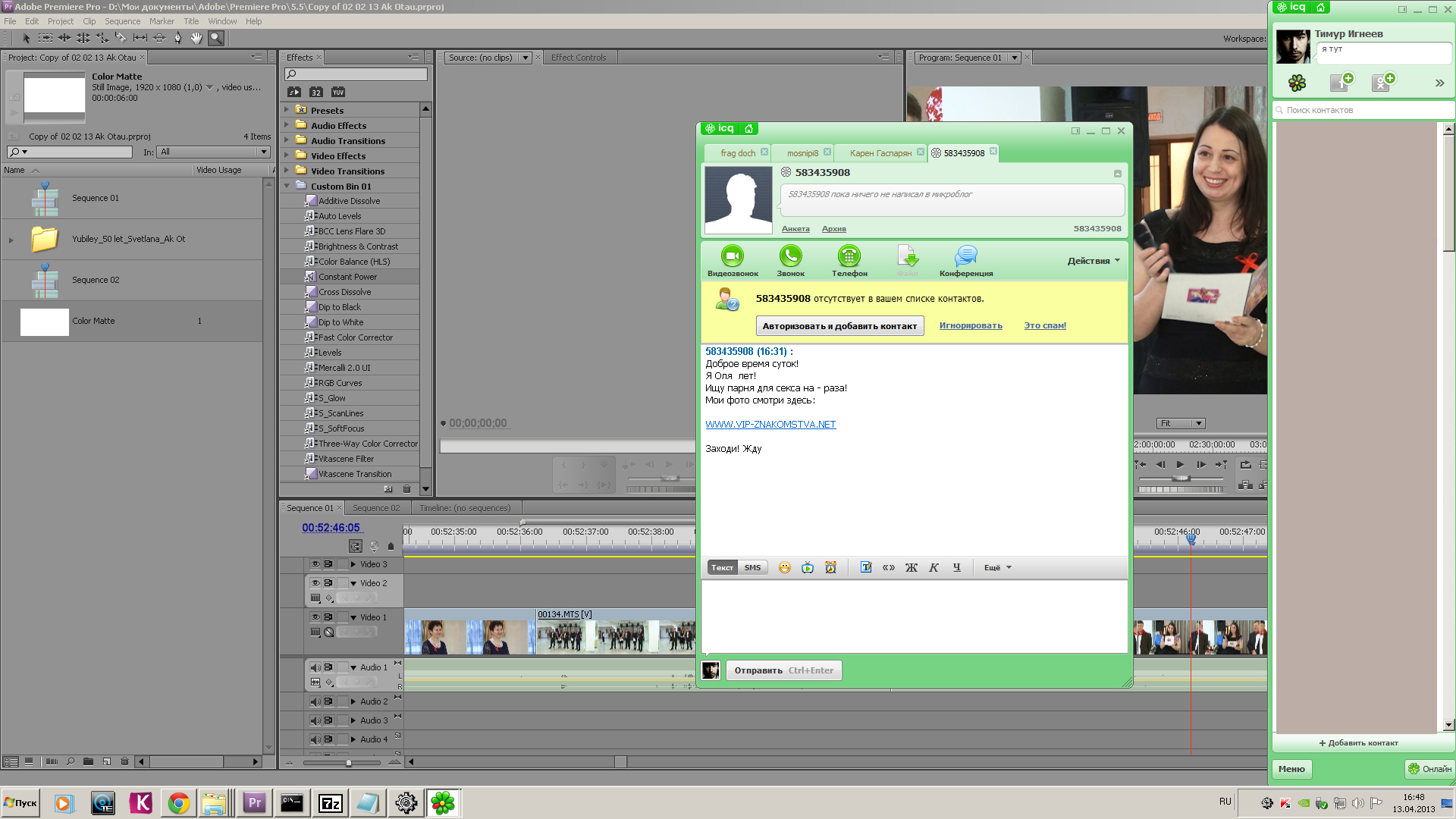Adjust the timeline zoom slider handle

coord(348,763)
